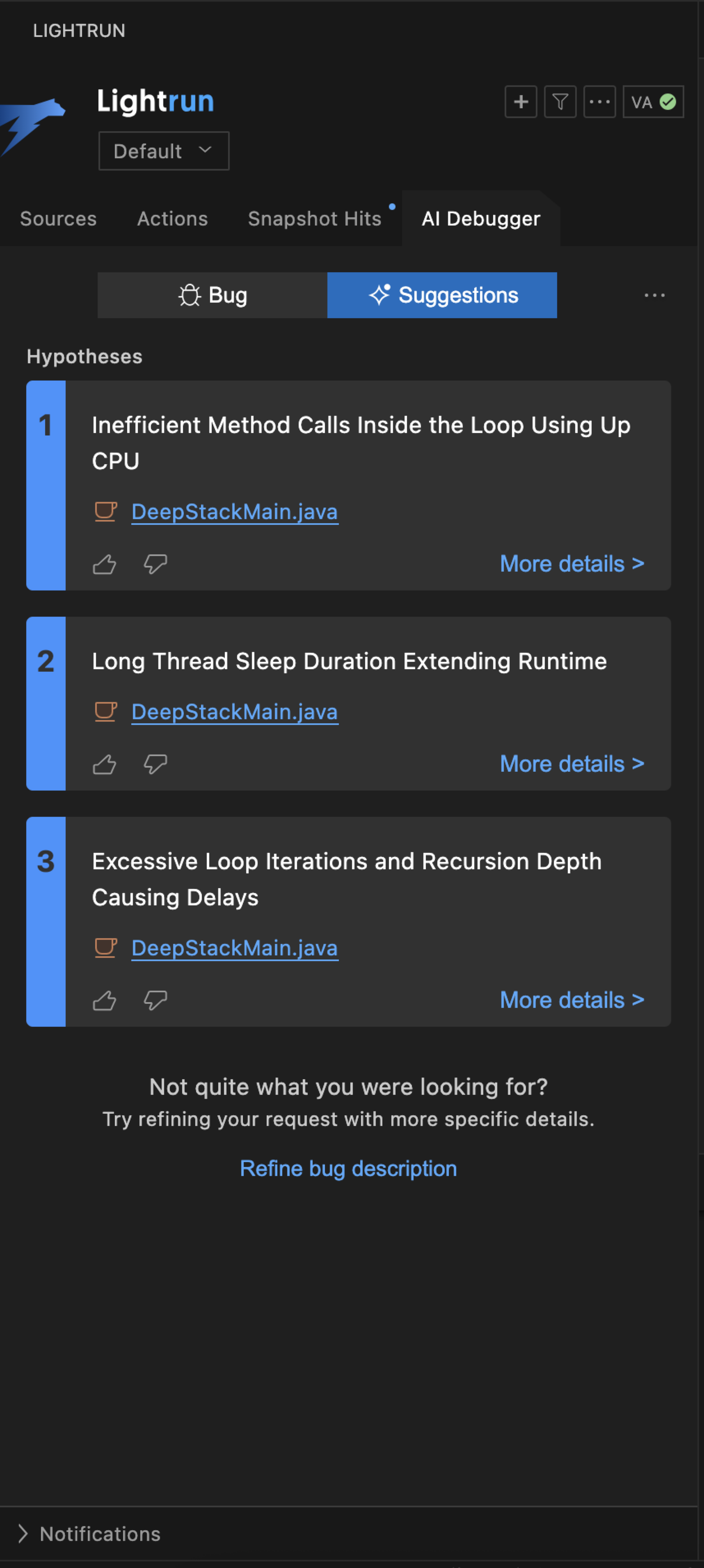Click the plus icon in Lightrun header
This screenshot has width=704, height=1568.
pos(521,102)
